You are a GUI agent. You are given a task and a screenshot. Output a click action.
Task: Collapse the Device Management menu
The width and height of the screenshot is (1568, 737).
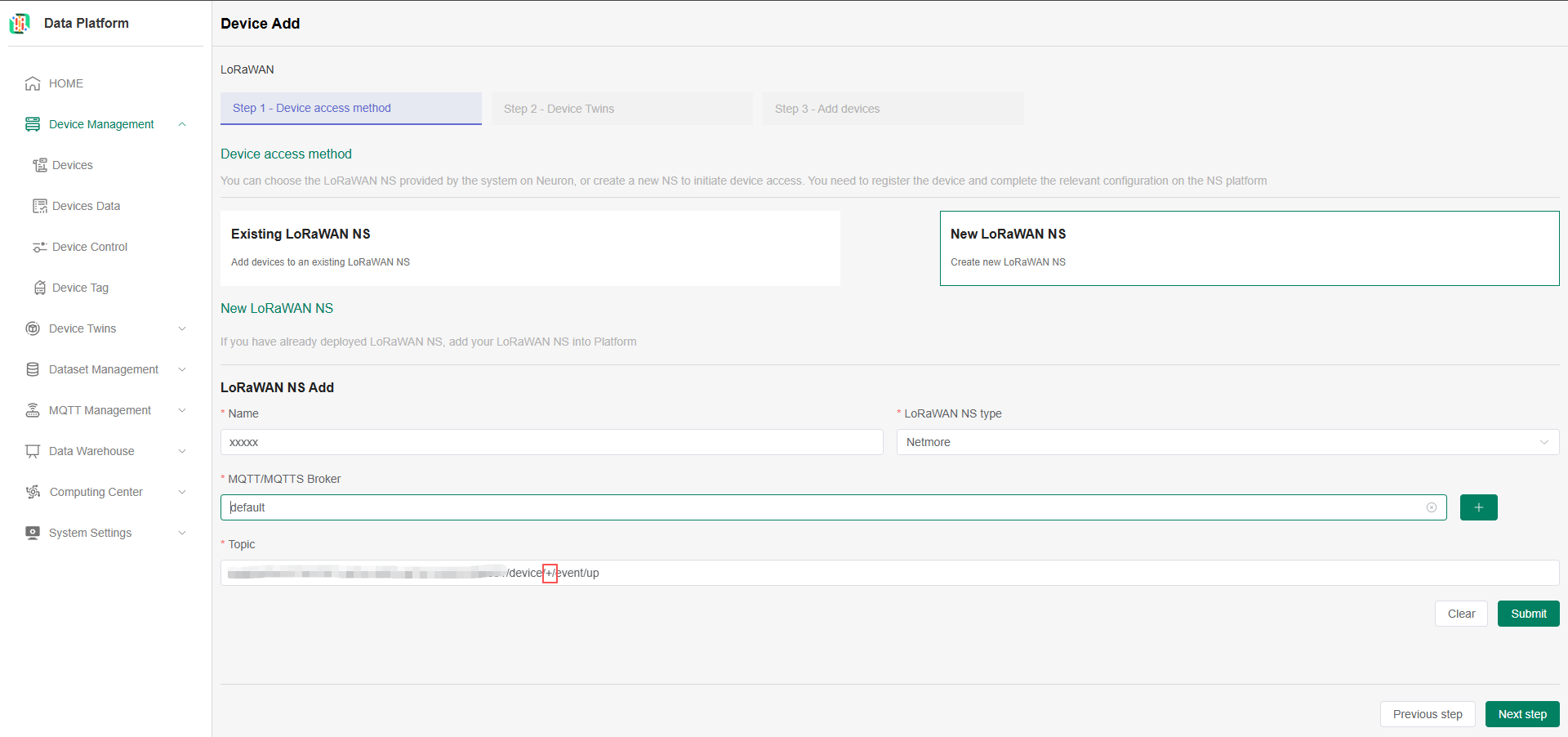(x=182, y=124)
